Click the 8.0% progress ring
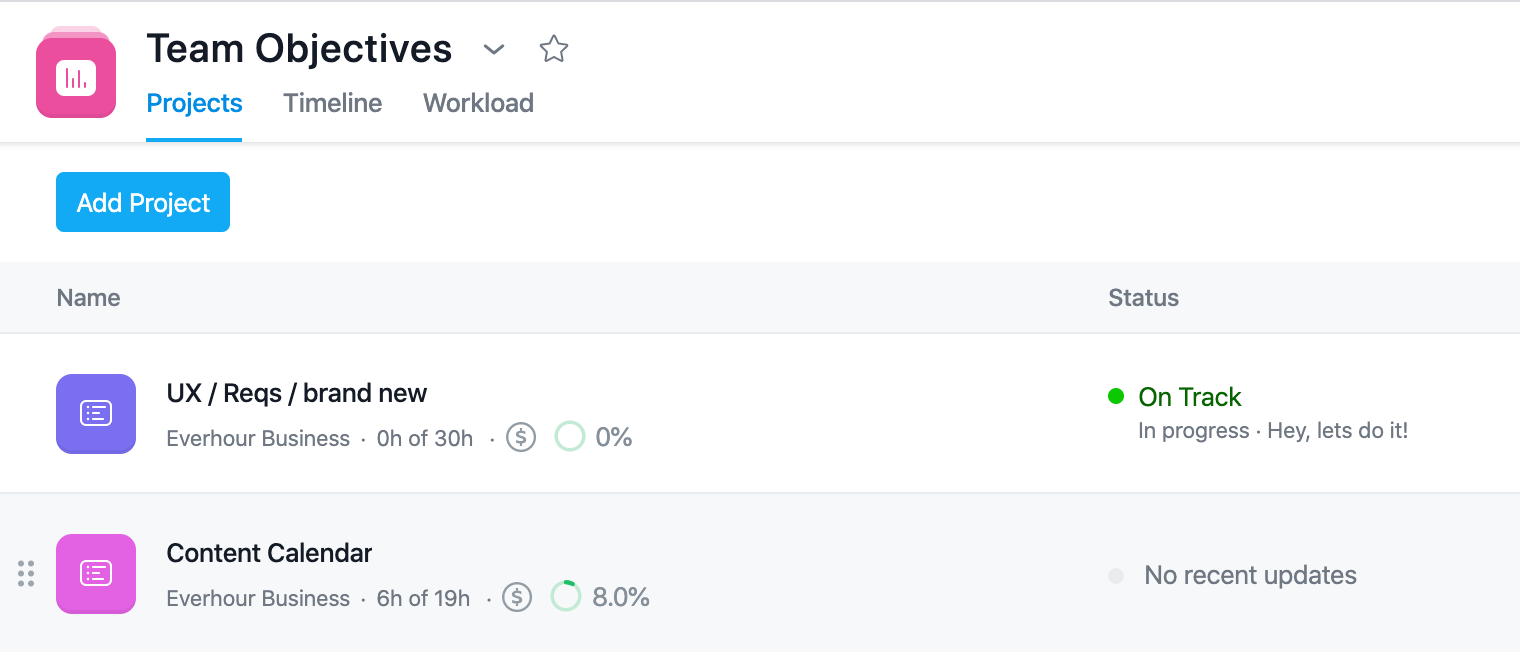1520x652 pixels. pyautogui.click(x=566, y=598)
